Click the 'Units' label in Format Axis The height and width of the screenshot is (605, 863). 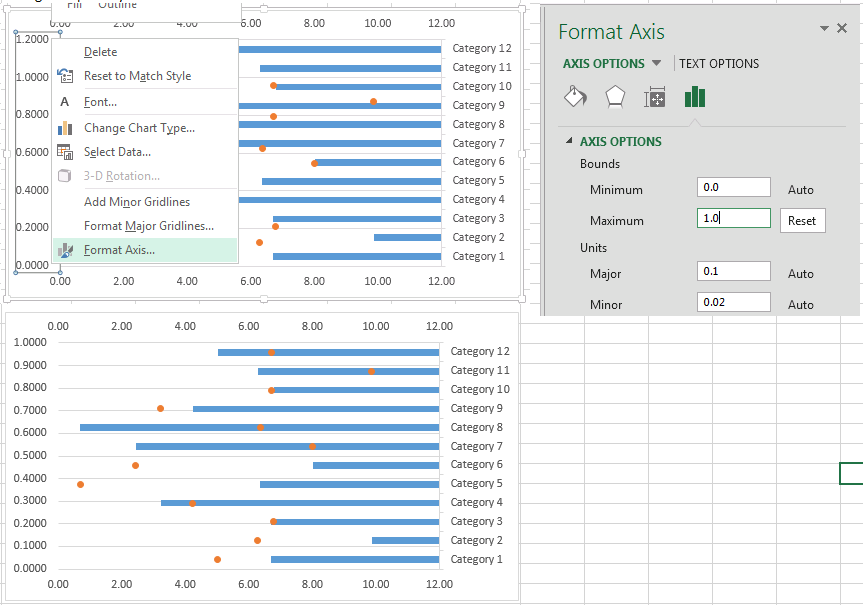593,248
